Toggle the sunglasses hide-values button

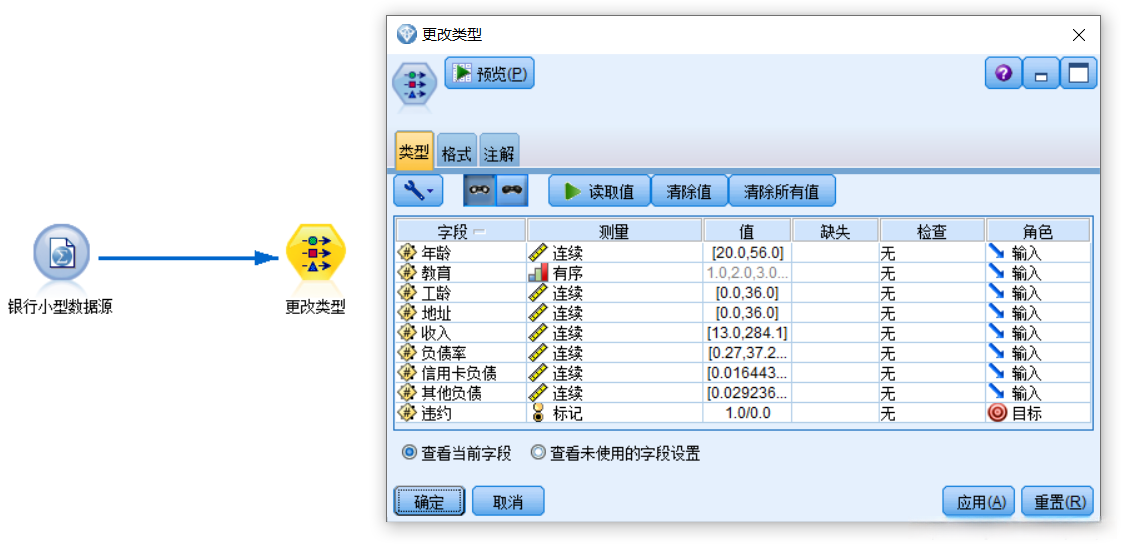click(x=513, y=190)
